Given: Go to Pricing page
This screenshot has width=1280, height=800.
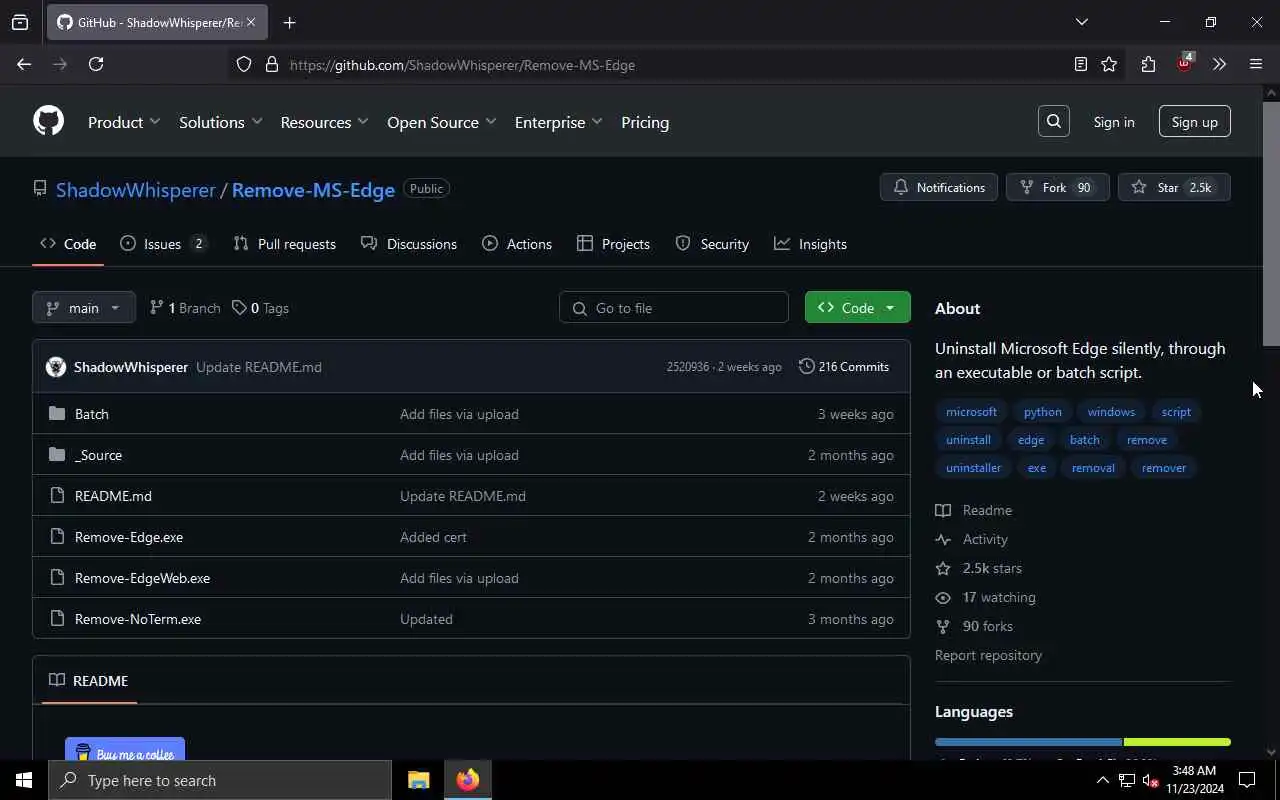Looking at the screenshot, I should [645, 122].
